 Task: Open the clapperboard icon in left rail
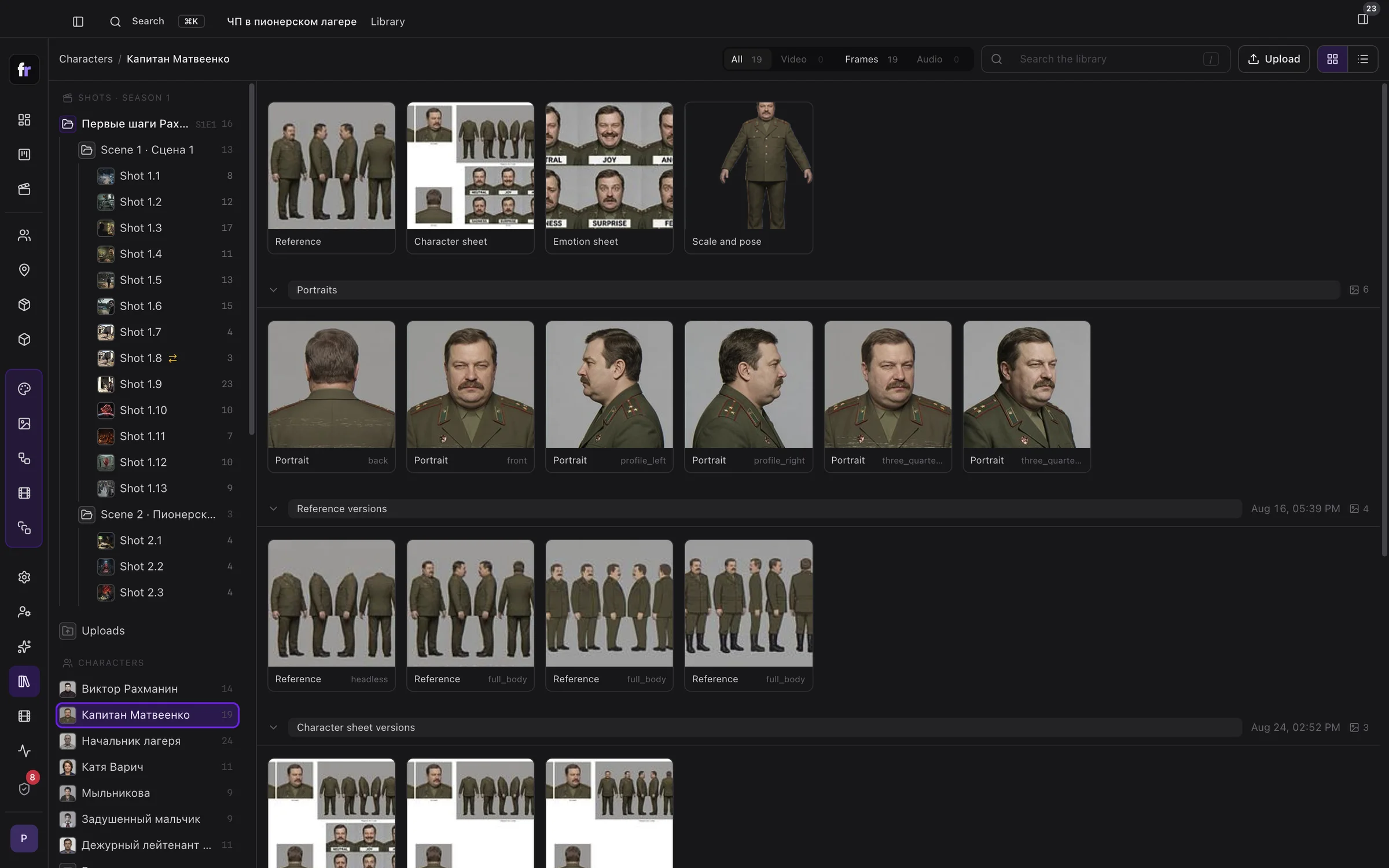point(24,189)
